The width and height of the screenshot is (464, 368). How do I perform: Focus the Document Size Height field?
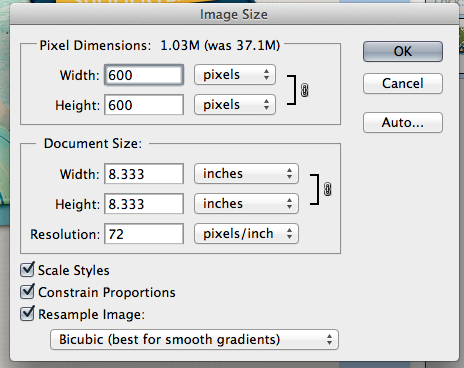144,204
